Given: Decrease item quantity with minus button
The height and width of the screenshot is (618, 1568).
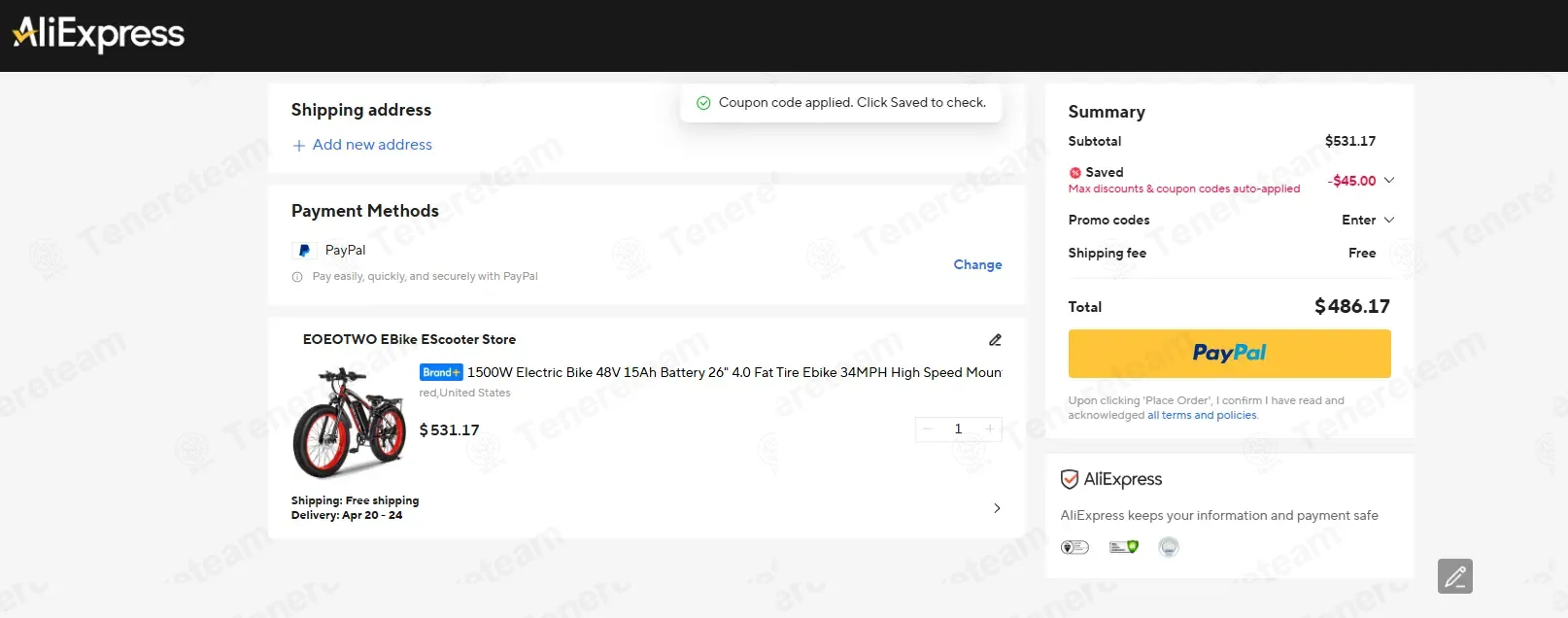Looking at the screenshot, I should 928,429.
